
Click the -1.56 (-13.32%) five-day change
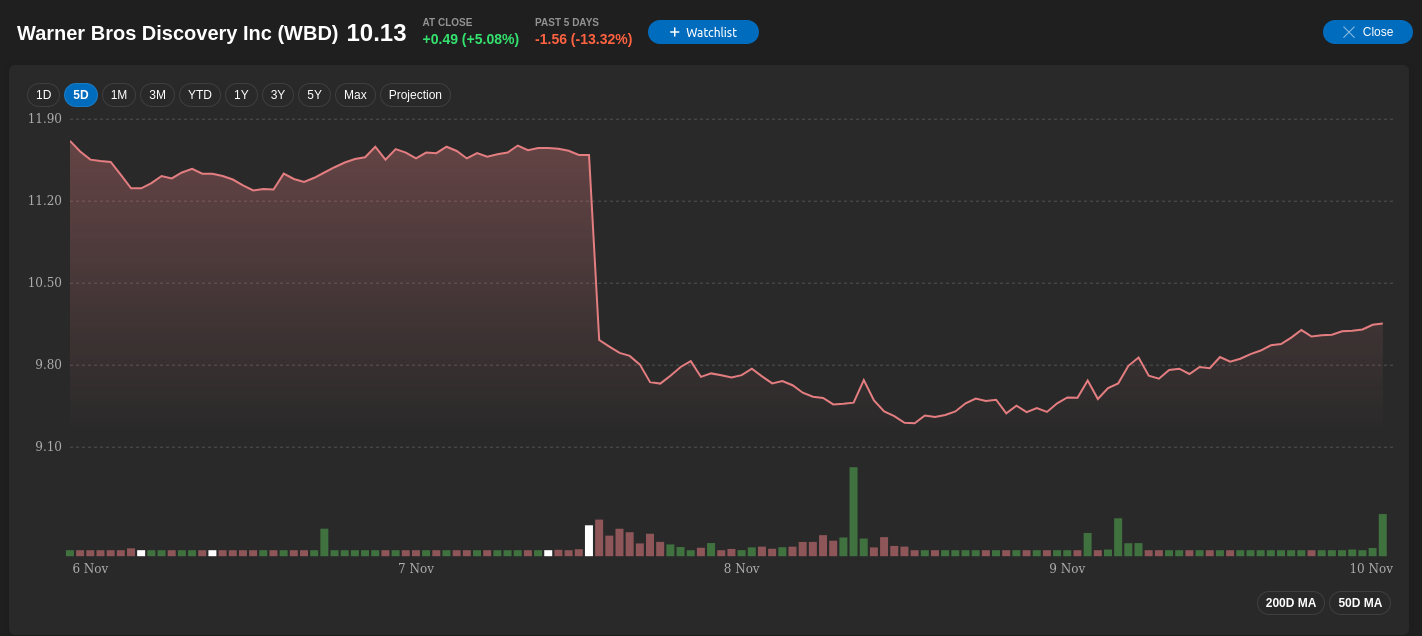tap(583, 39)
